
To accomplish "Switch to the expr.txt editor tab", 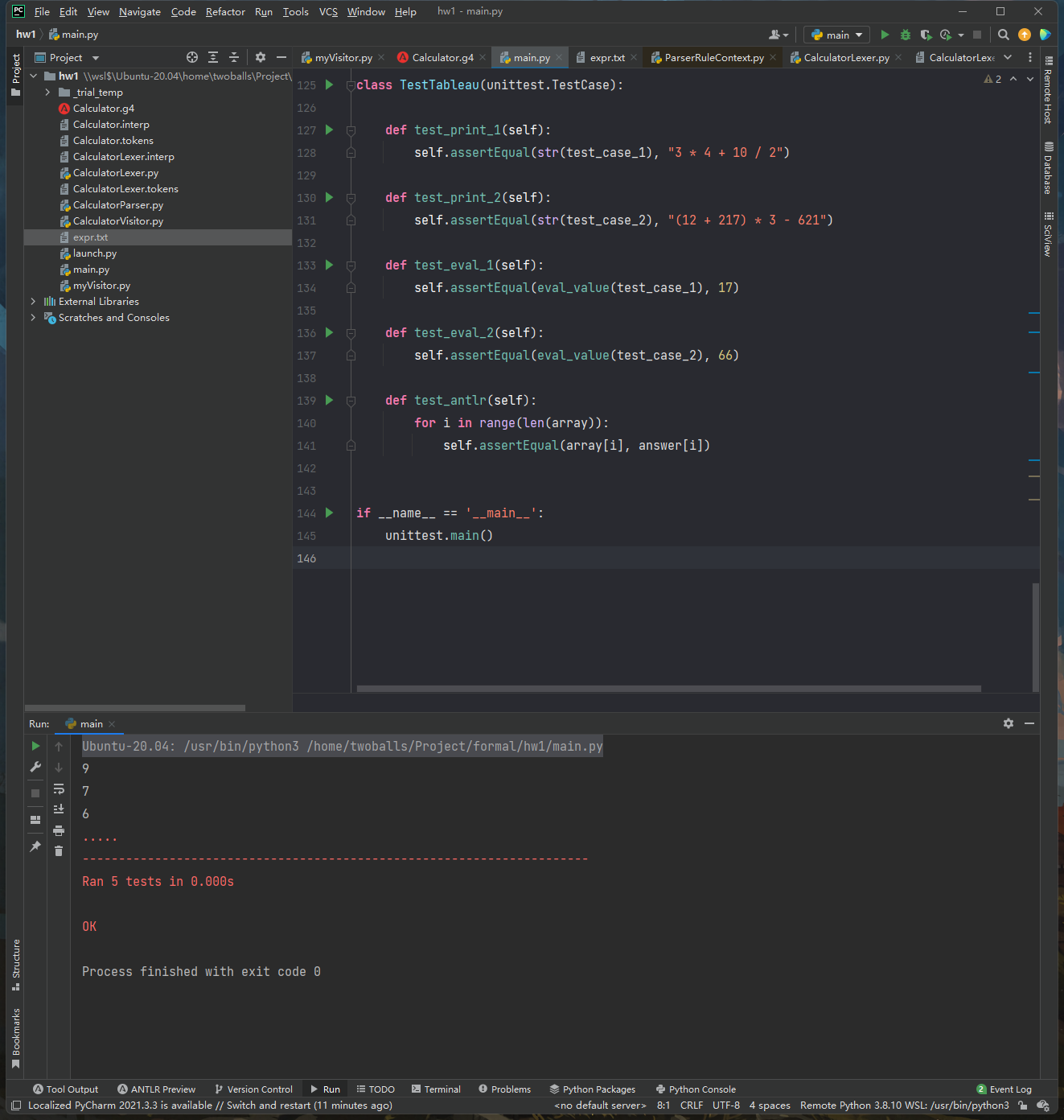I will pos(607,57).
